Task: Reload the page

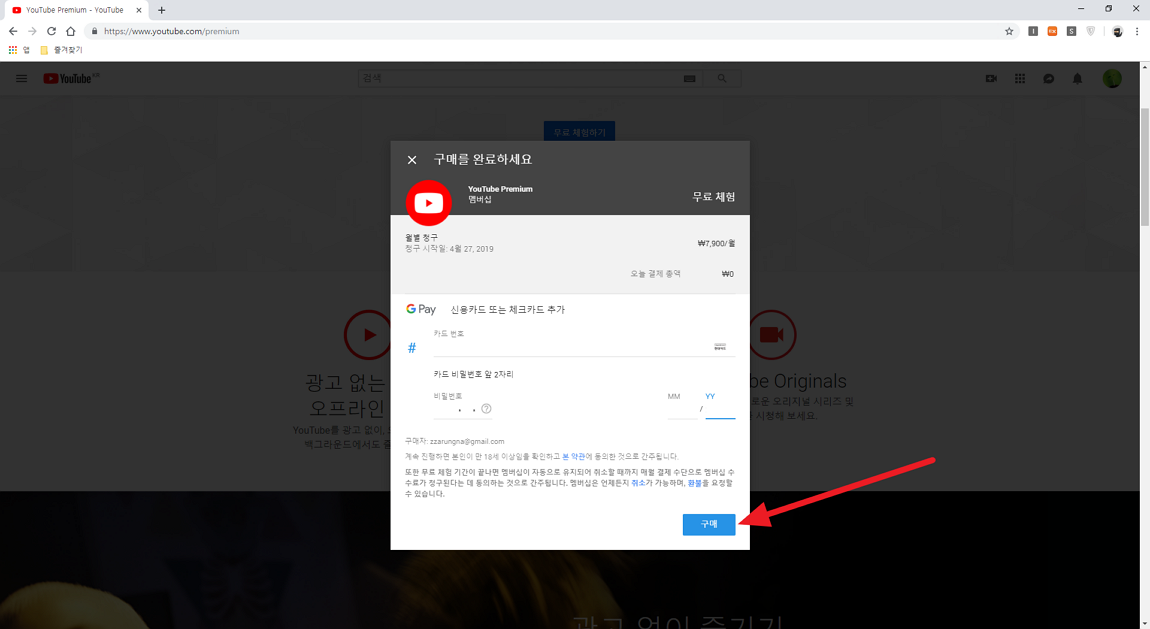Action: point(51,31)
